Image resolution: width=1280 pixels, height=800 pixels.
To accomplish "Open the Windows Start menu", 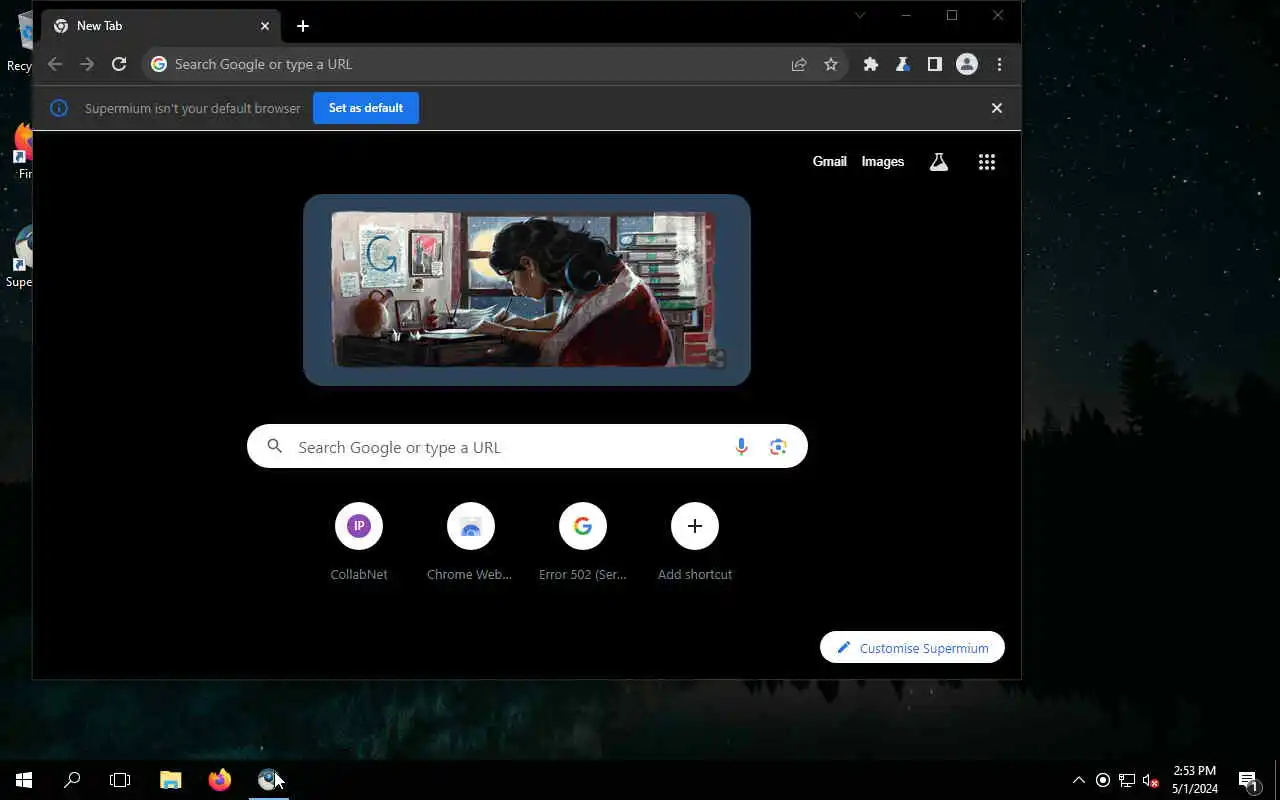I will 24,780.
